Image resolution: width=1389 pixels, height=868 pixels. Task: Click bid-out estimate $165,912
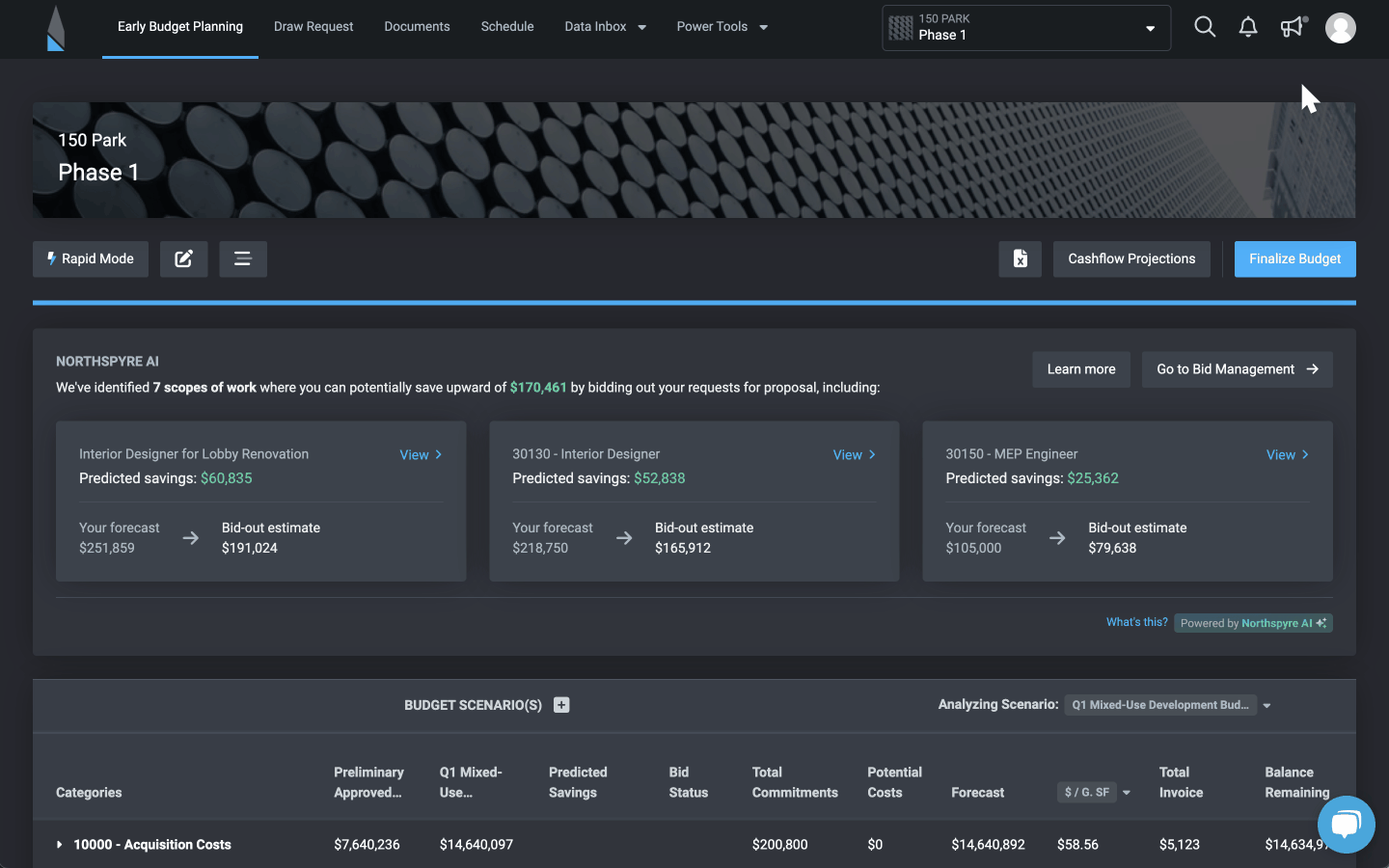click(683, 548)
